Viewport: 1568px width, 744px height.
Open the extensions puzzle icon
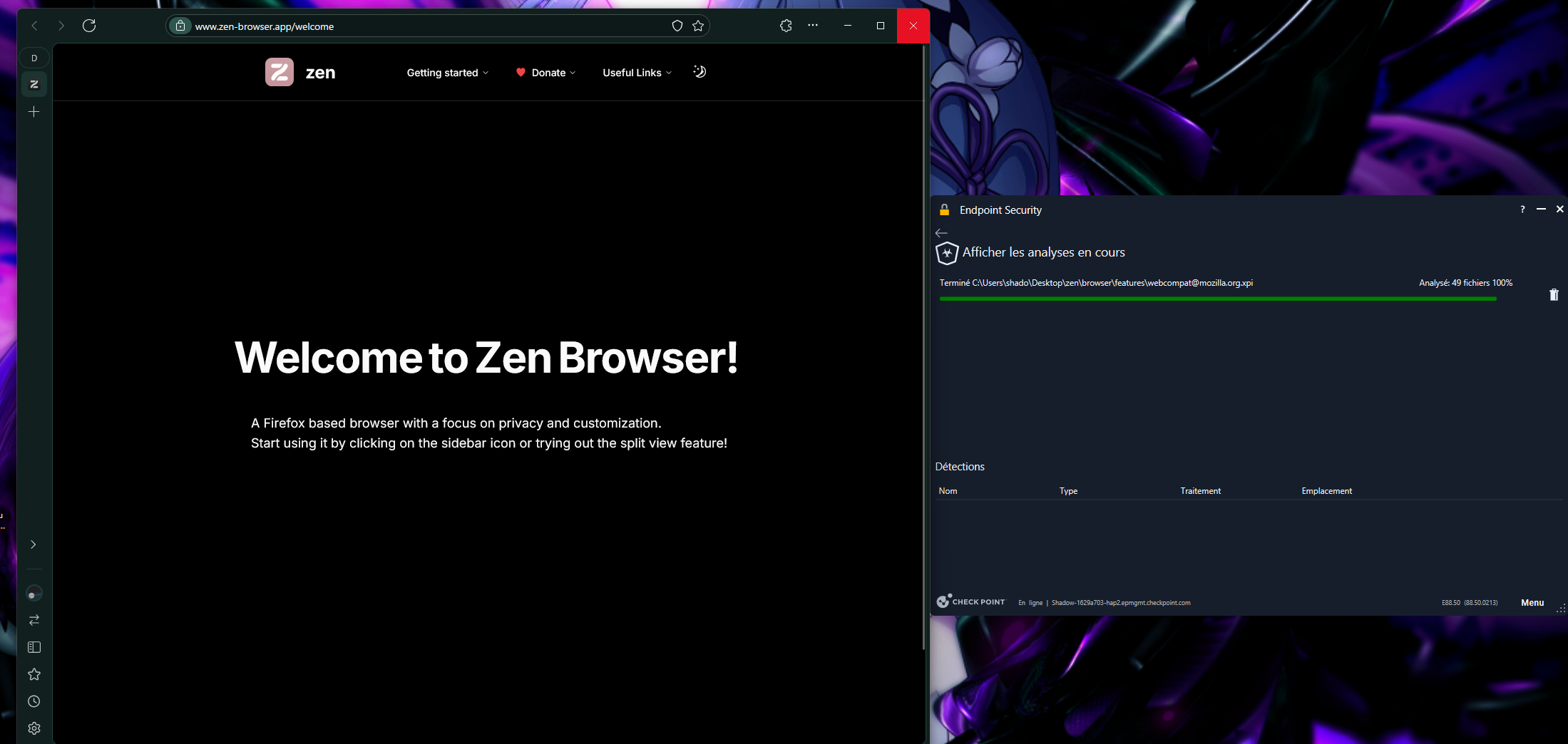tap(786, 26)
